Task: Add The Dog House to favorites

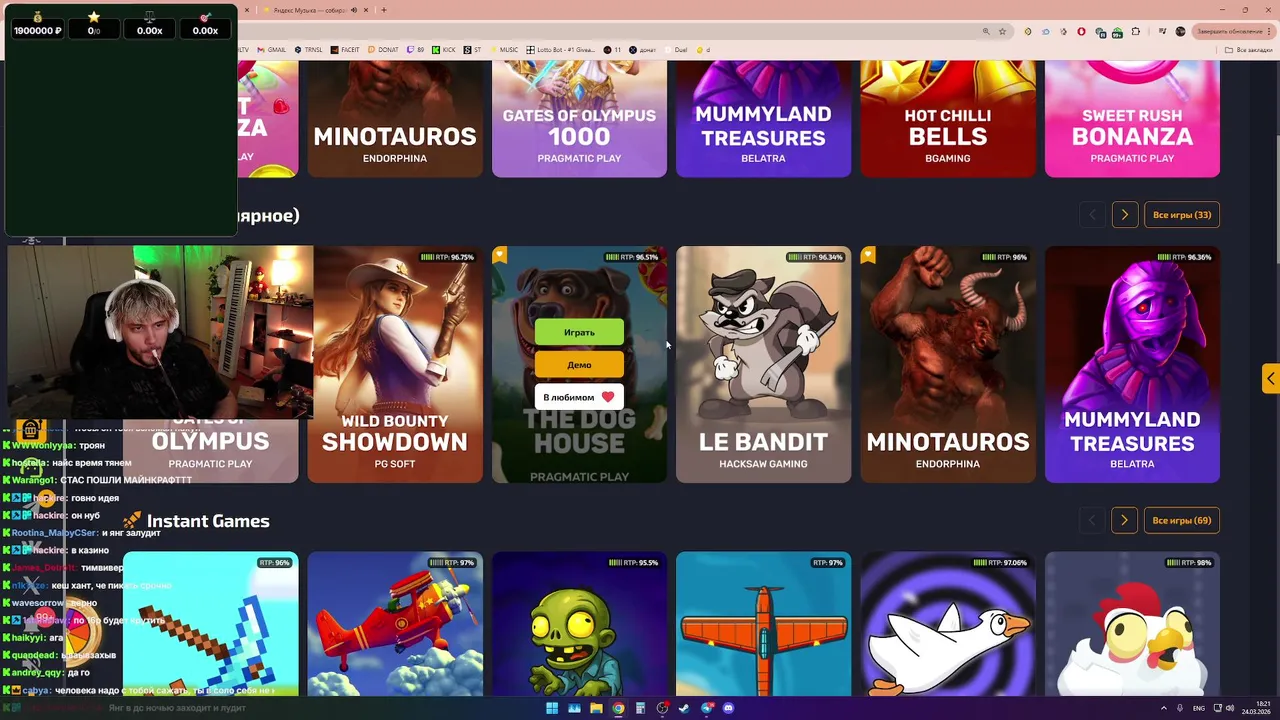Action: (579, 397)
